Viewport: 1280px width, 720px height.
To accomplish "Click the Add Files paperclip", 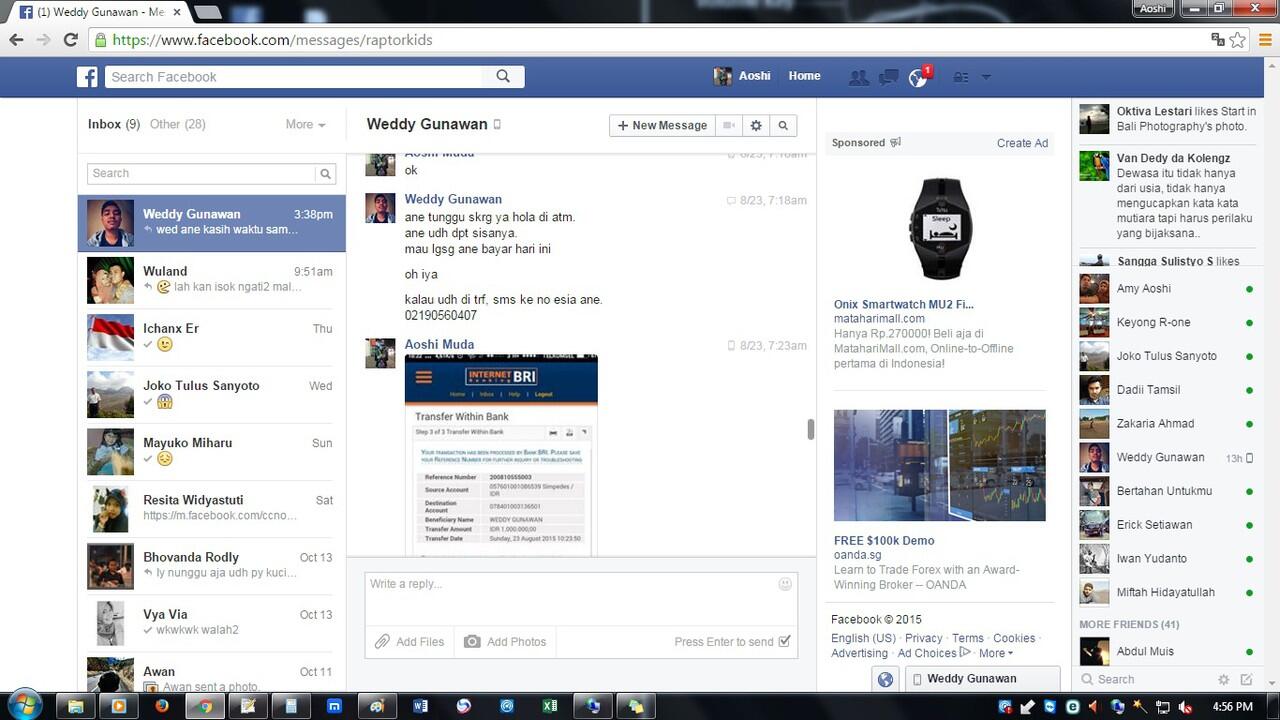I will tap(410, 642).
